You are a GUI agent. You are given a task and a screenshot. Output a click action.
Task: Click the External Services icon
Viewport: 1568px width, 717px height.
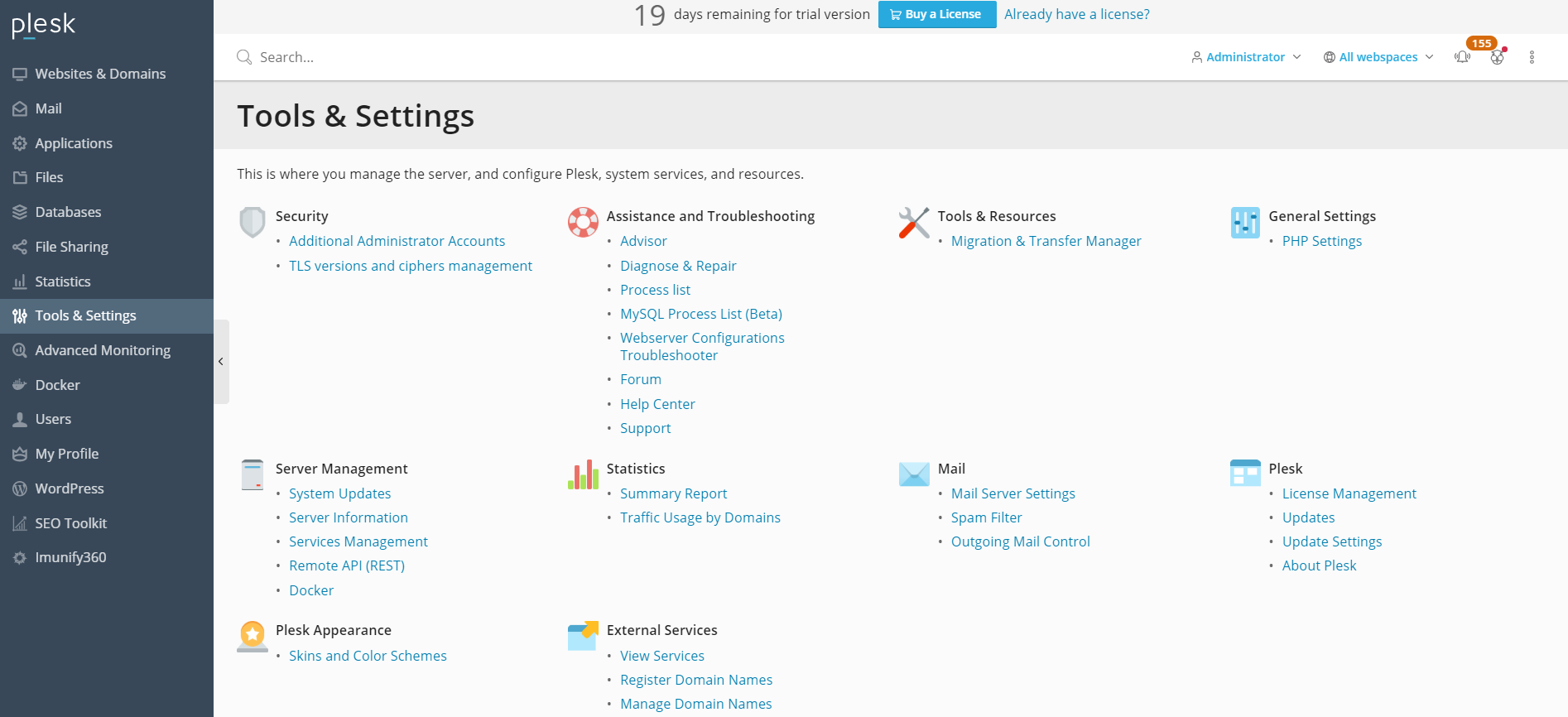coord(583,636)
